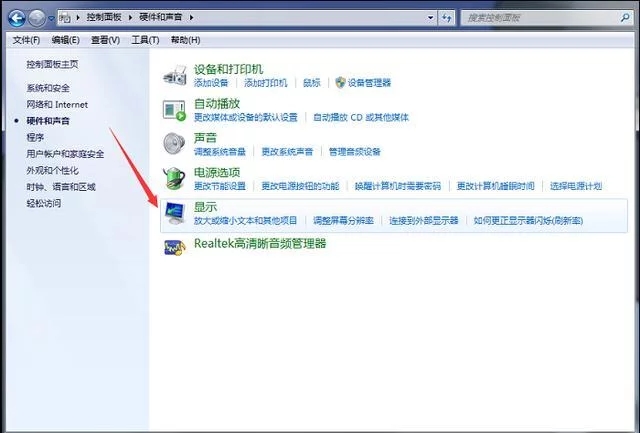Click the 搜索控制面板 search box
The height and width of the screenshot is (433, 640).
540,18
